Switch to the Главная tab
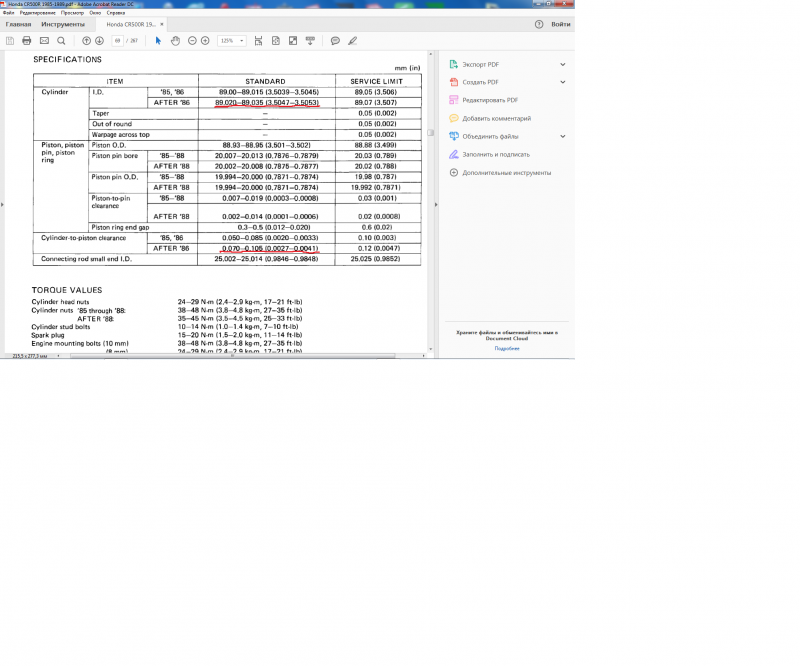Image resolution: width=800 pixels, height=666 pixels. [x=18, y=24]
